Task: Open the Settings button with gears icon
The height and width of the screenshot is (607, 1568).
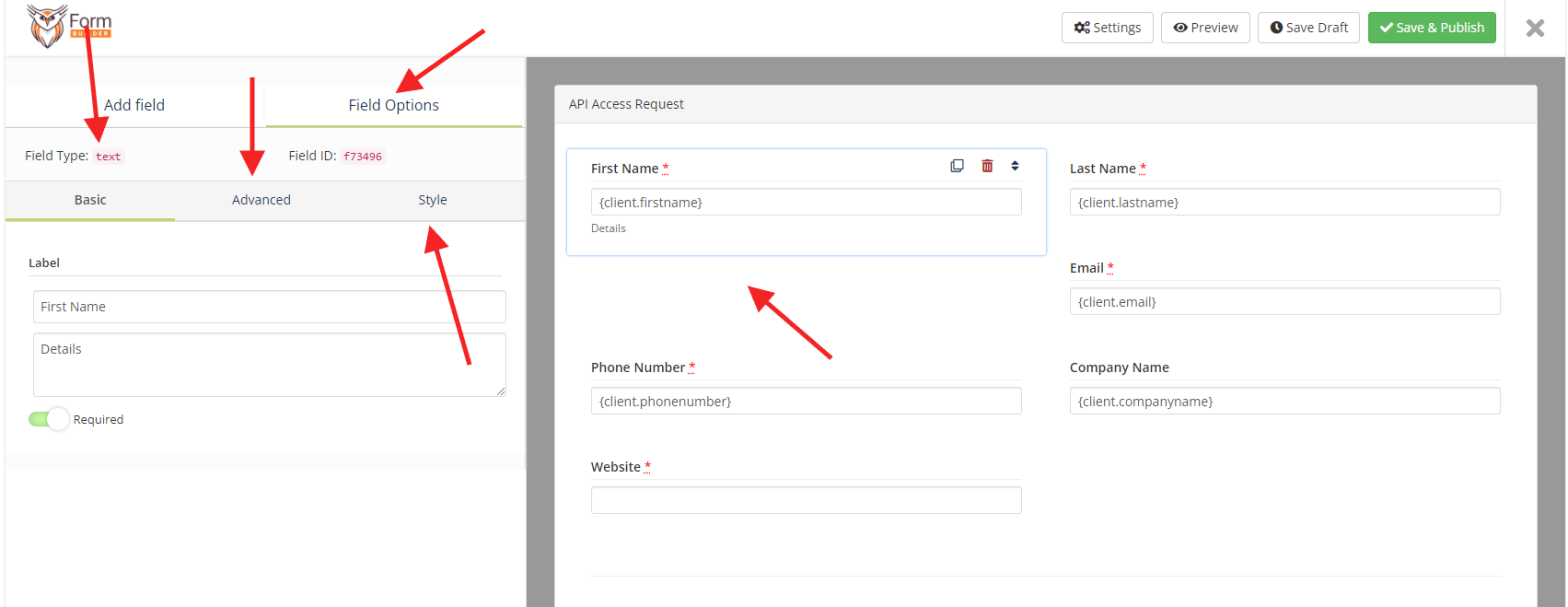Action: pos(1107,28)
